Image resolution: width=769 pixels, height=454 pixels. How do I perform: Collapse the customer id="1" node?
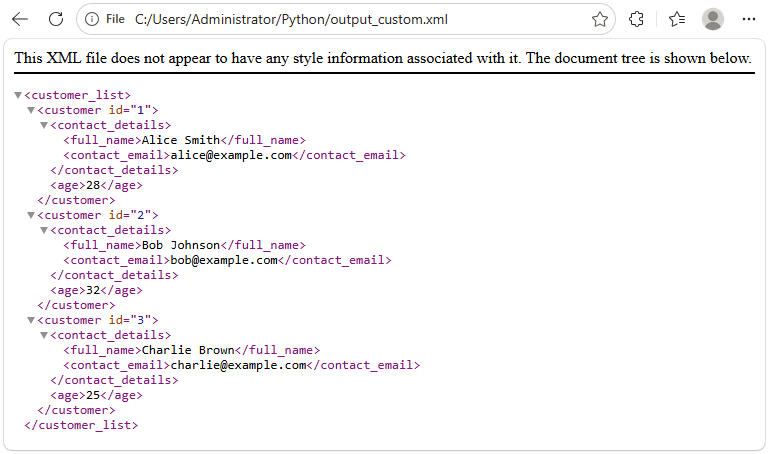pyautogui.click(x=31, y=110)
